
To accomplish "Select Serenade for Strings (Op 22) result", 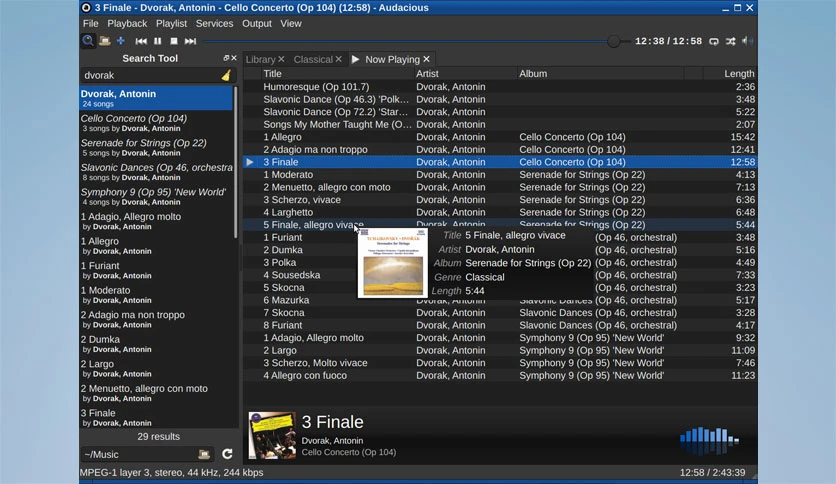I will coord(156,147).
